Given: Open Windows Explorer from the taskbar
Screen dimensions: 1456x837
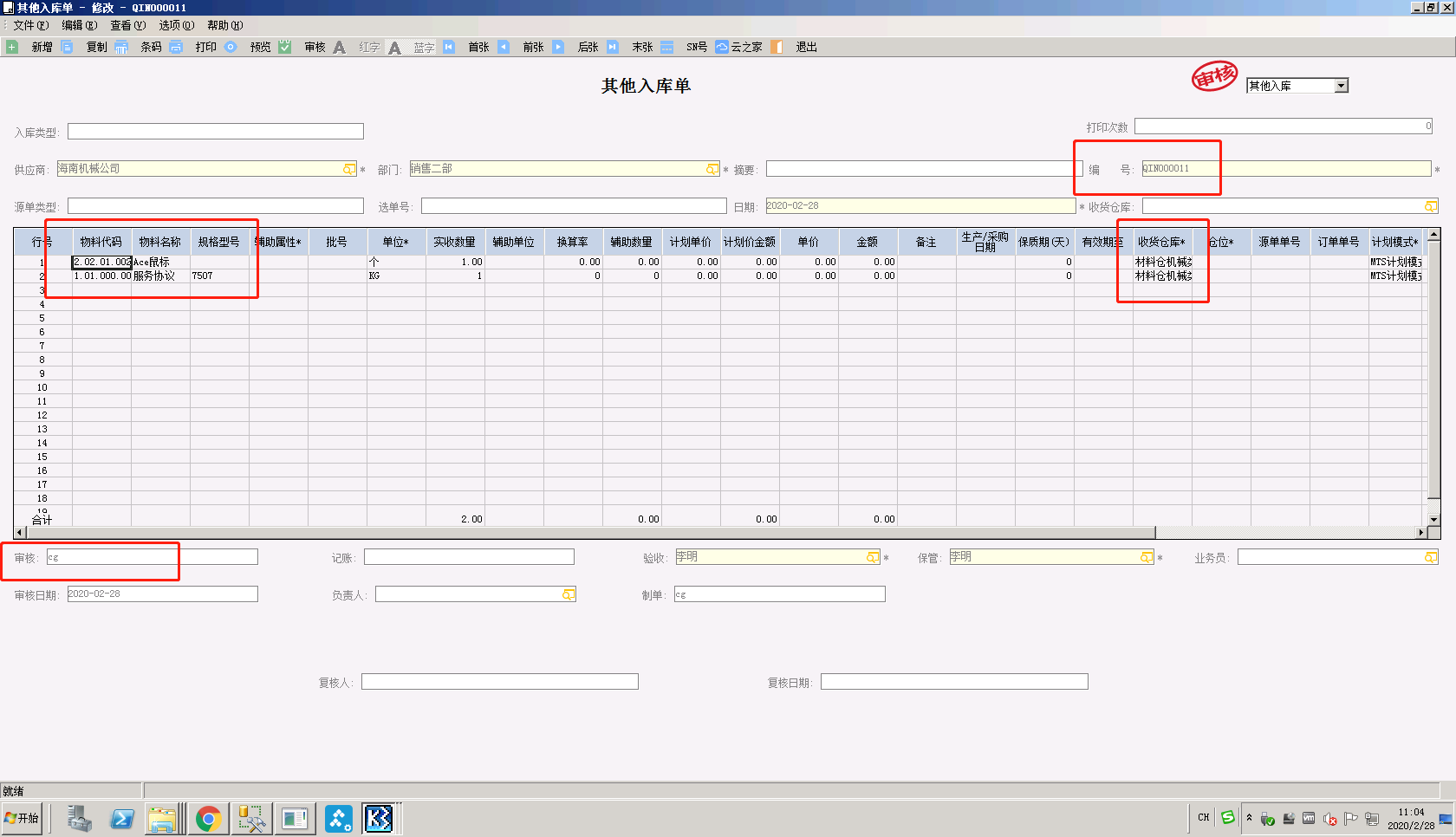Looking at the screenshot, I should pos(162,818).
